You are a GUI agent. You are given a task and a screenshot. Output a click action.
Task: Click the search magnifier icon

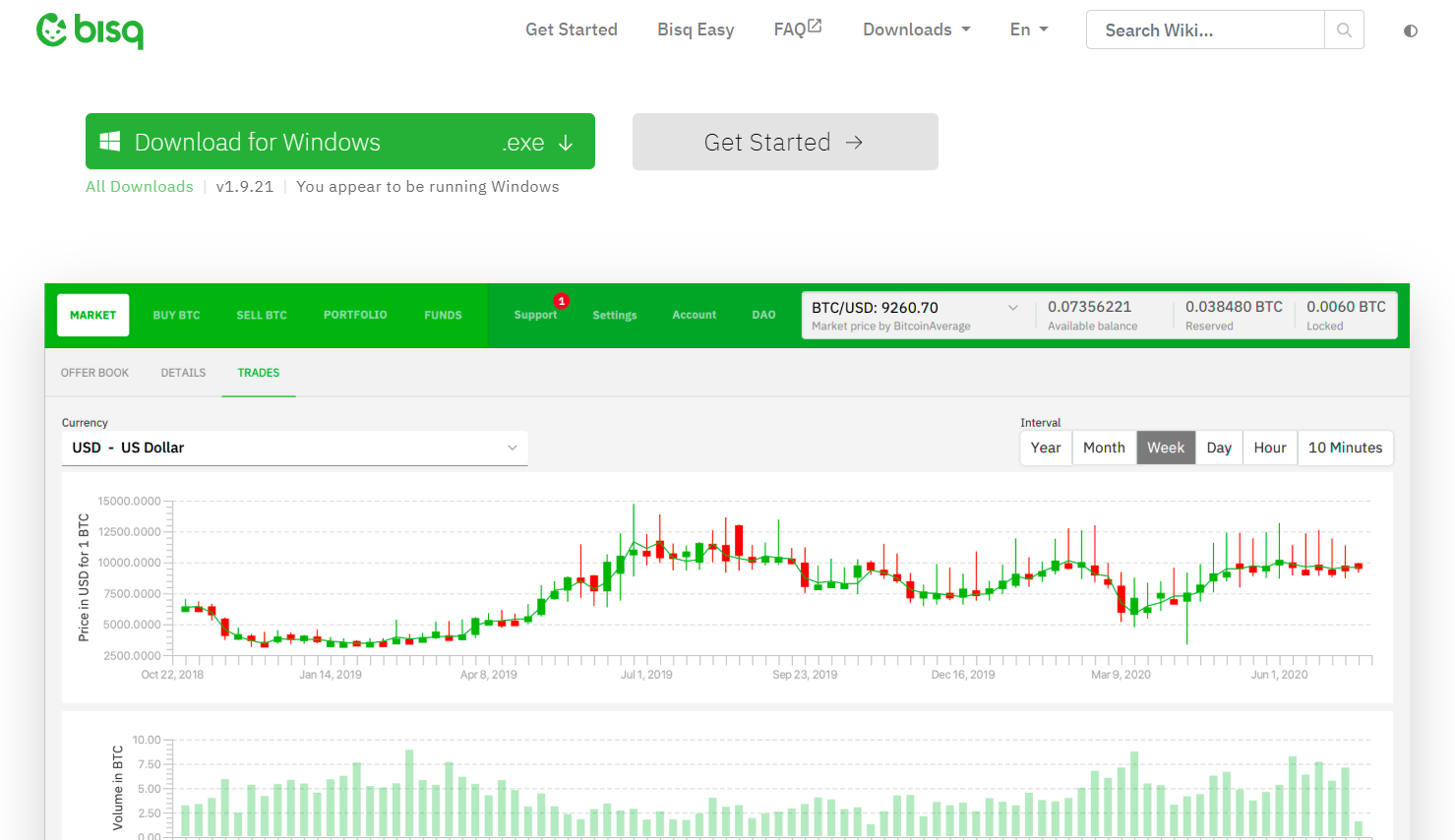click(1344, 30)
